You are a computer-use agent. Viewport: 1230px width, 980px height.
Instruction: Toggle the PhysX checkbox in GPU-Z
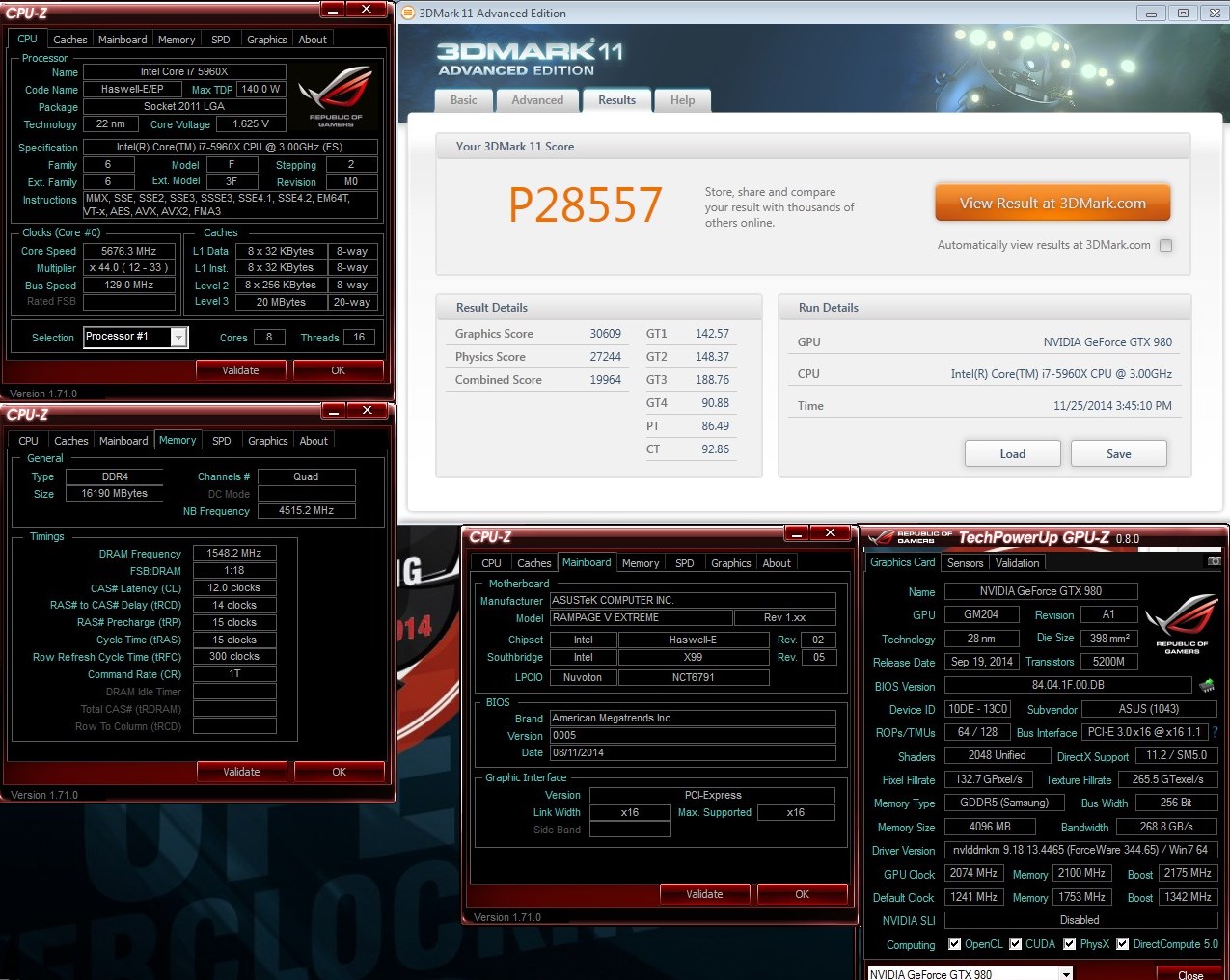tap(1069, 944)
